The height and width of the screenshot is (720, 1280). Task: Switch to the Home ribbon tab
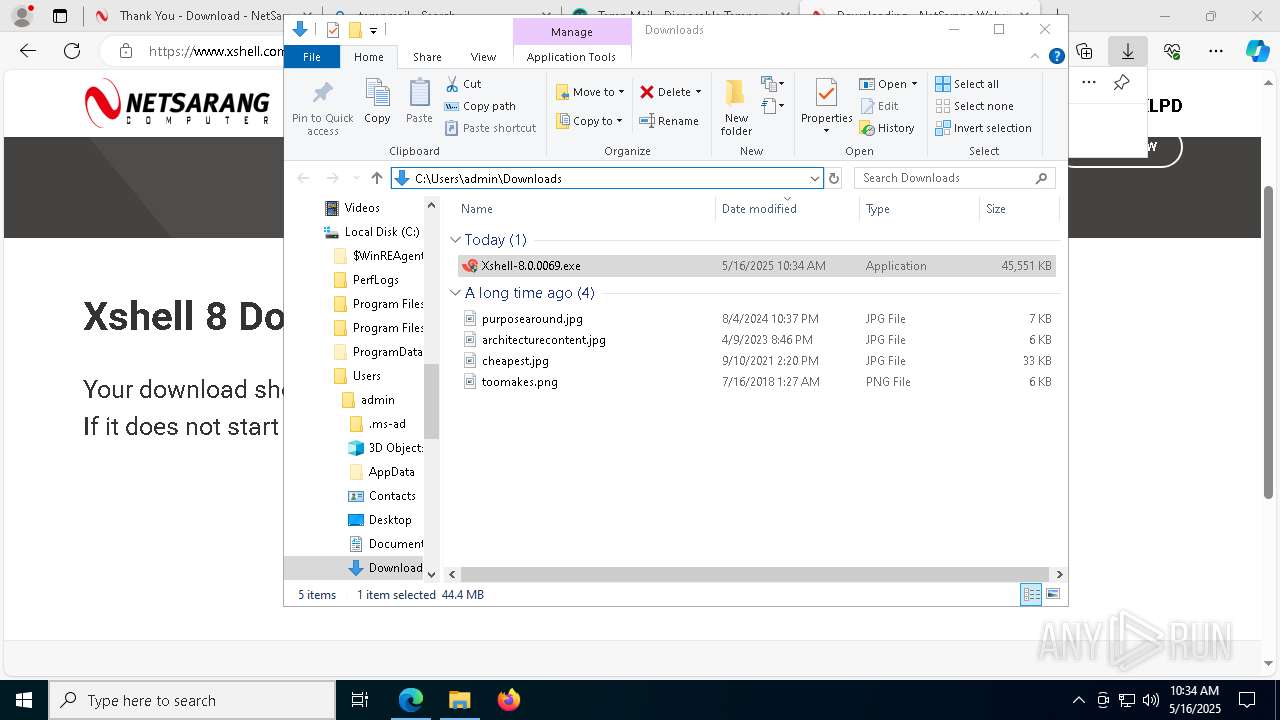point(368,57)
